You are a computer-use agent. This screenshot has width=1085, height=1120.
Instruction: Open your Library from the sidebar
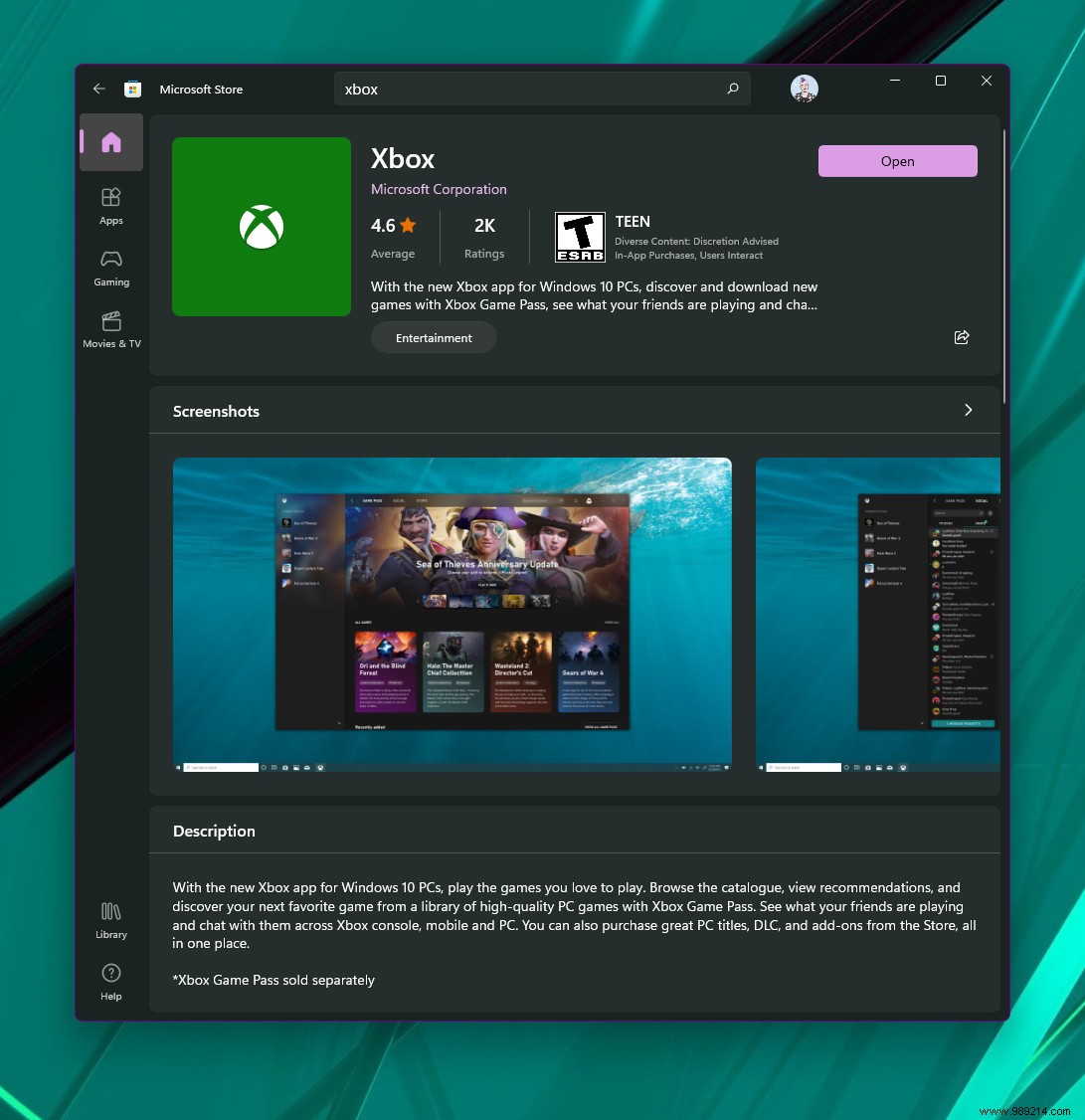coord(110,918)
